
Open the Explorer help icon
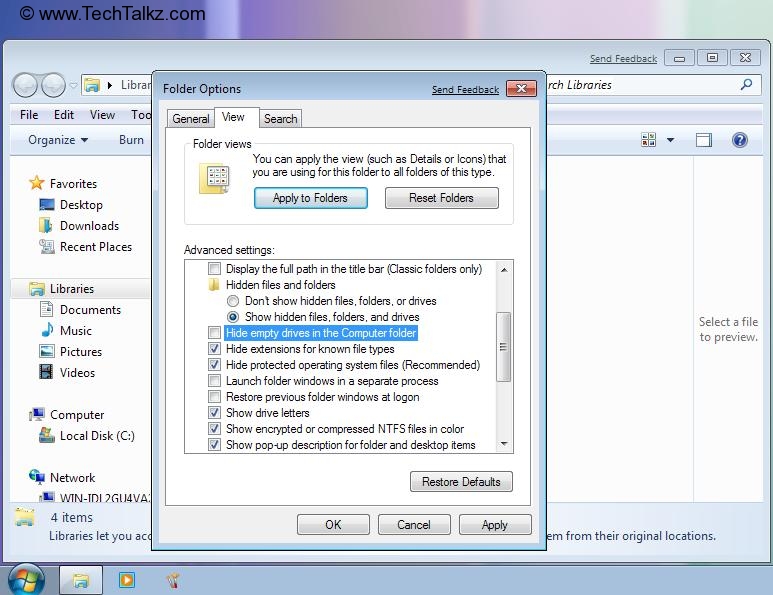click(739, 140)
